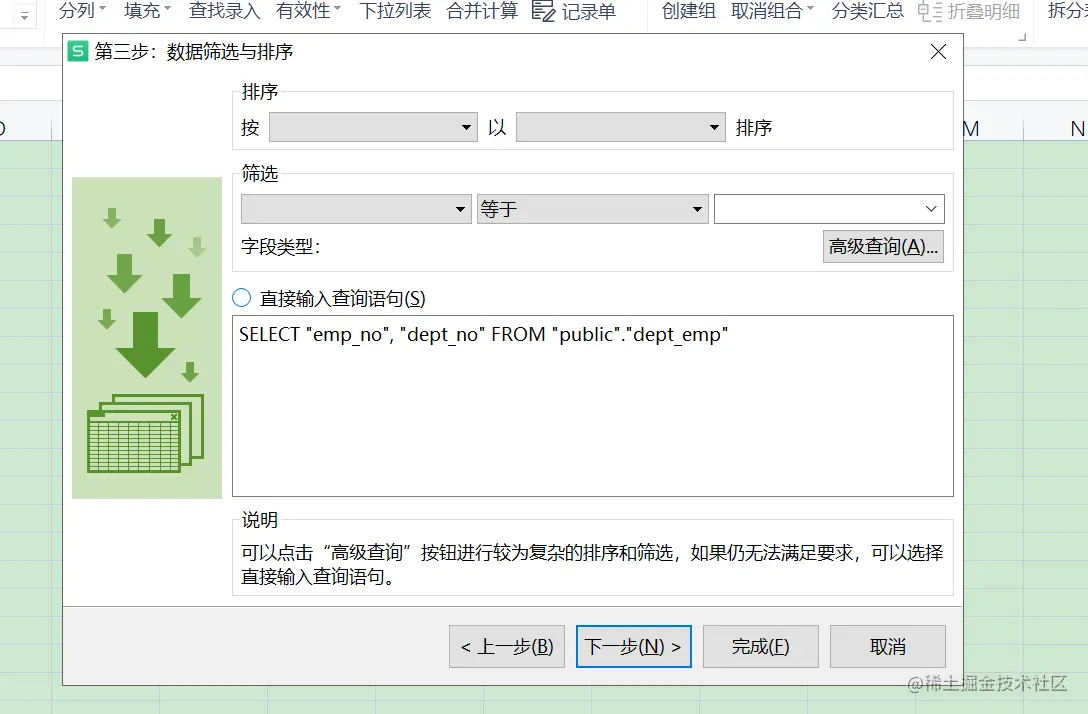Click the WPS spreadsheet icon in dialog title
This screenshot has height=714, width=1088.
pos(78,51)
